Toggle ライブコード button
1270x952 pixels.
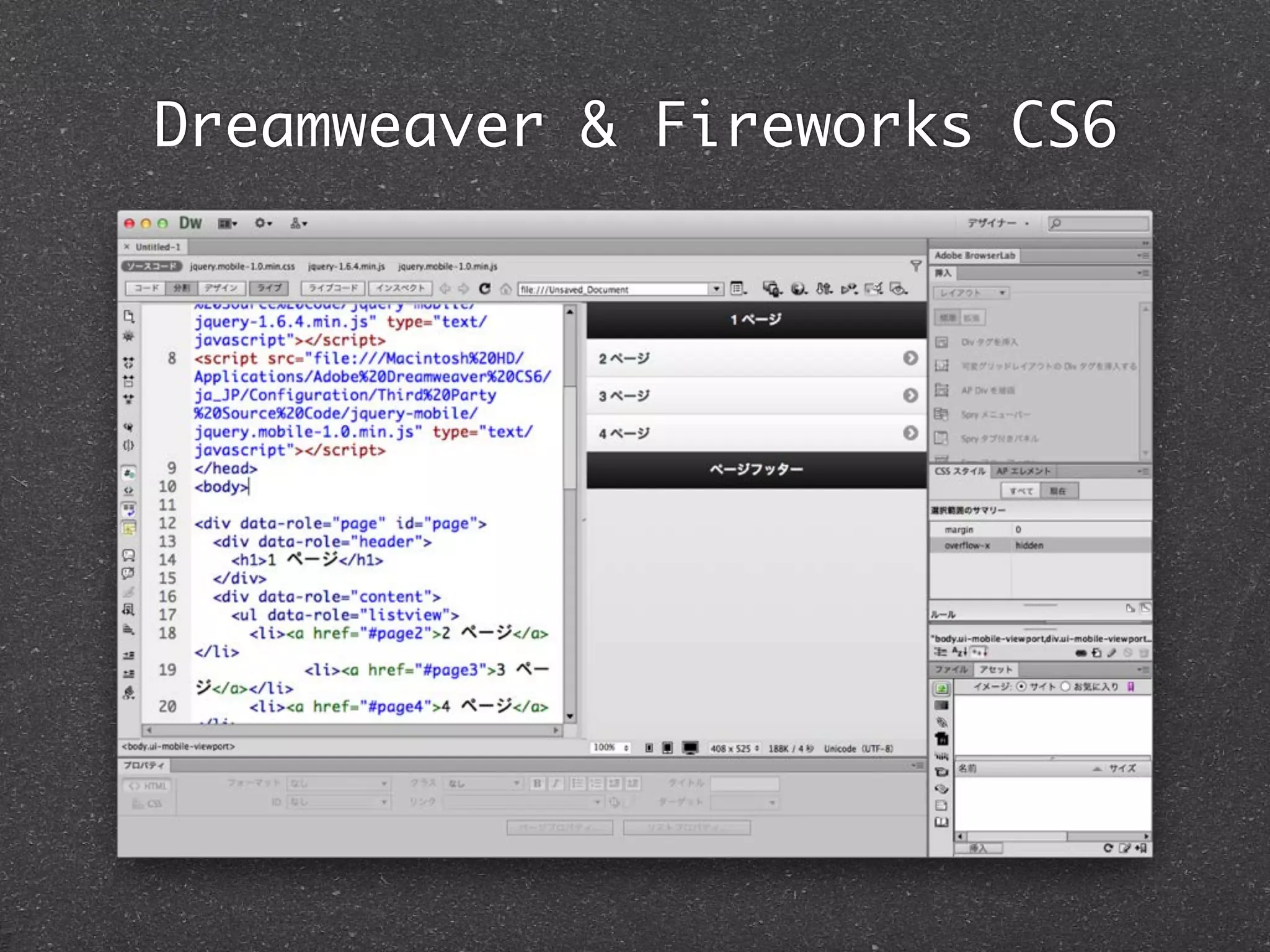tap(334, 288)
